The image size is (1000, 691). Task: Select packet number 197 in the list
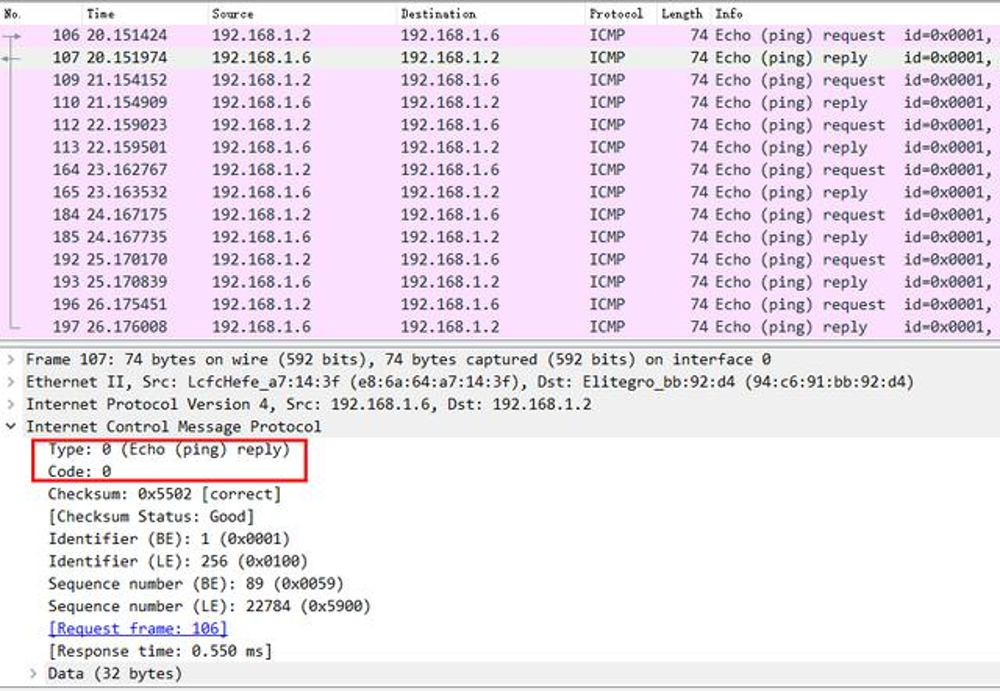[x=500, y=327]
